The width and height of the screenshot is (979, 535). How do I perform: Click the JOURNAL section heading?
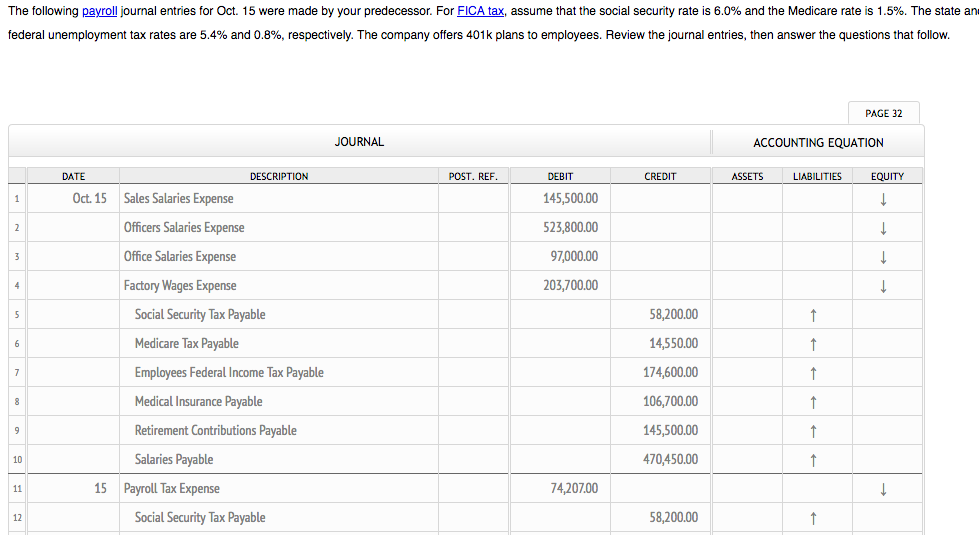(359, 142)
